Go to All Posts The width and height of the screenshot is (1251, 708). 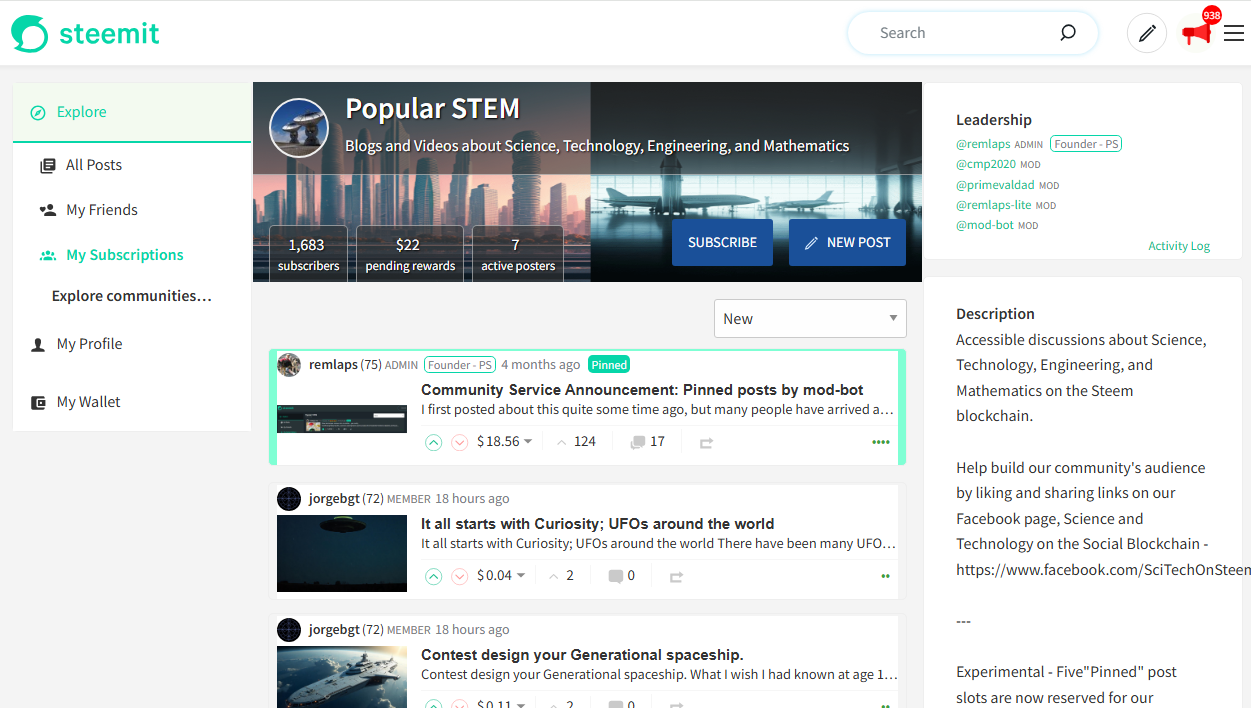pos(94,165)
